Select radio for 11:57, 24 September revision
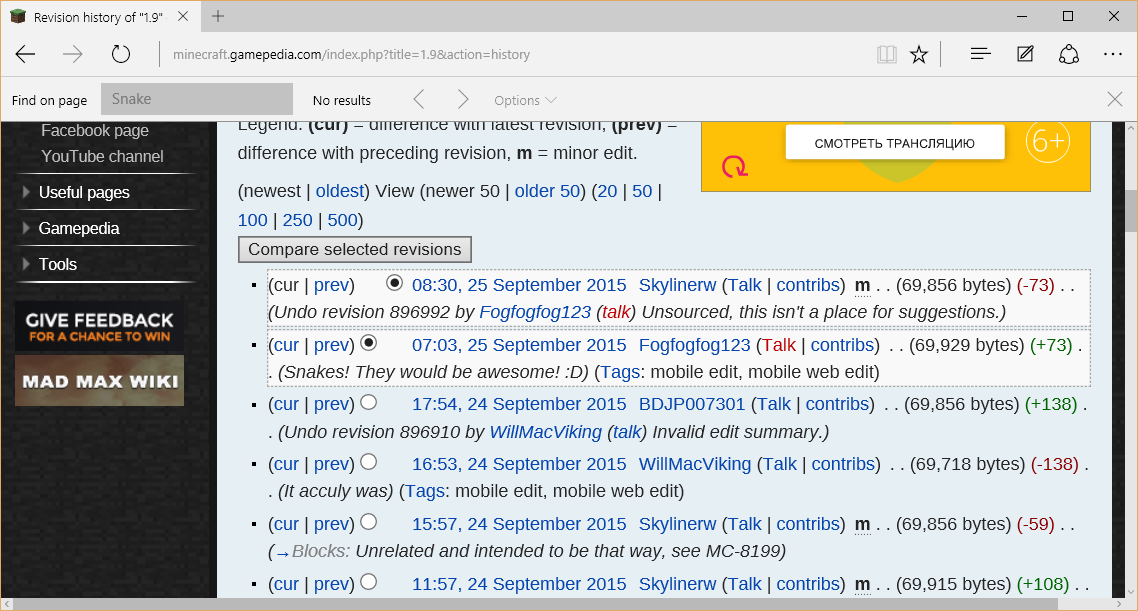Viewport: 1138px width, 611px height. click(x=369, y=581)
